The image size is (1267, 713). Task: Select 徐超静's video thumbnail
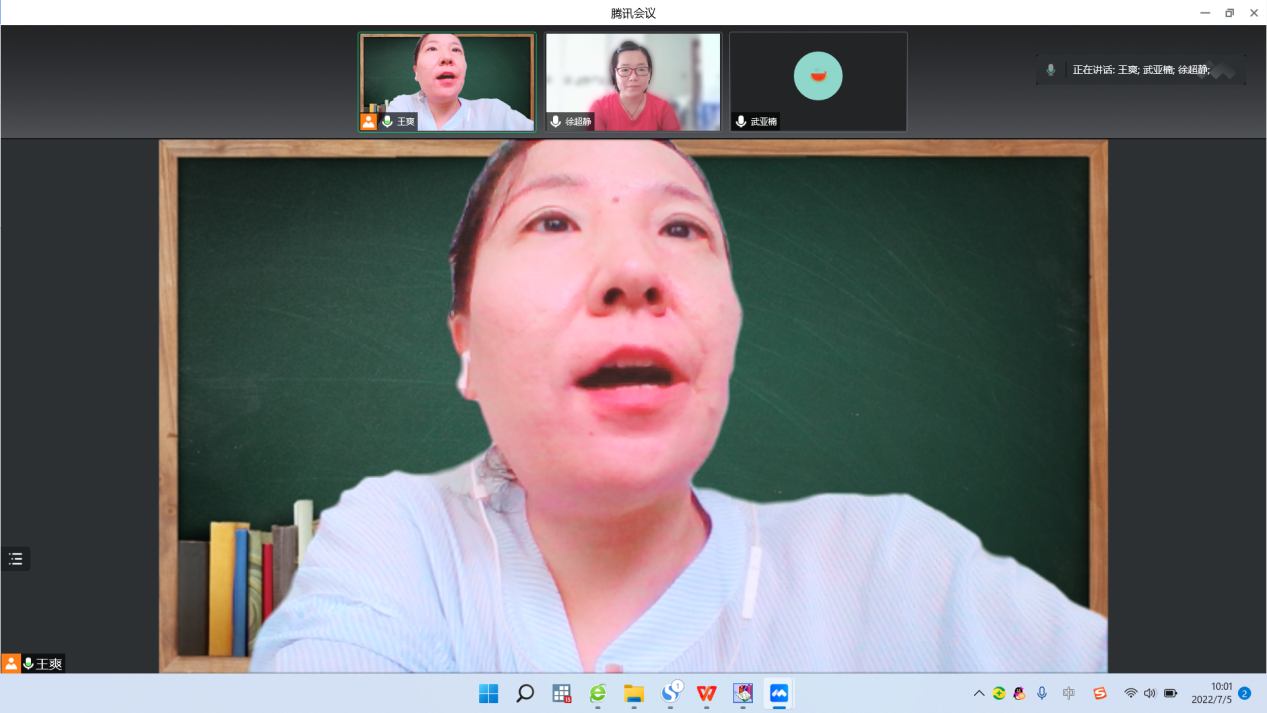[632, 80]
